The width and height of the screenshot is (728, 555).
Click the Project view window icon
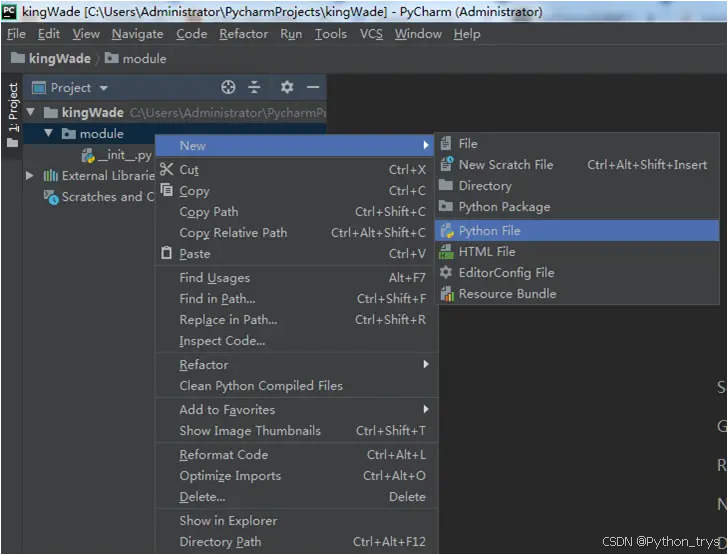pyautogui.click(x=39, y=87)
